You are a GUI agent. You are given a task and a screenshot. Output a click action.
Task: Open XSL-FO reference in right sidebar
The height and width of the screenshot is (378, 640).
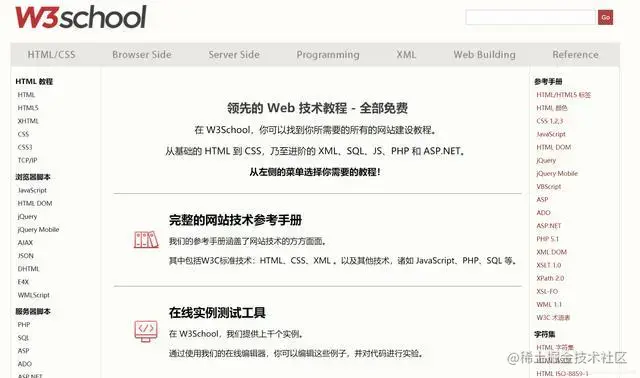tap(547, 291)
